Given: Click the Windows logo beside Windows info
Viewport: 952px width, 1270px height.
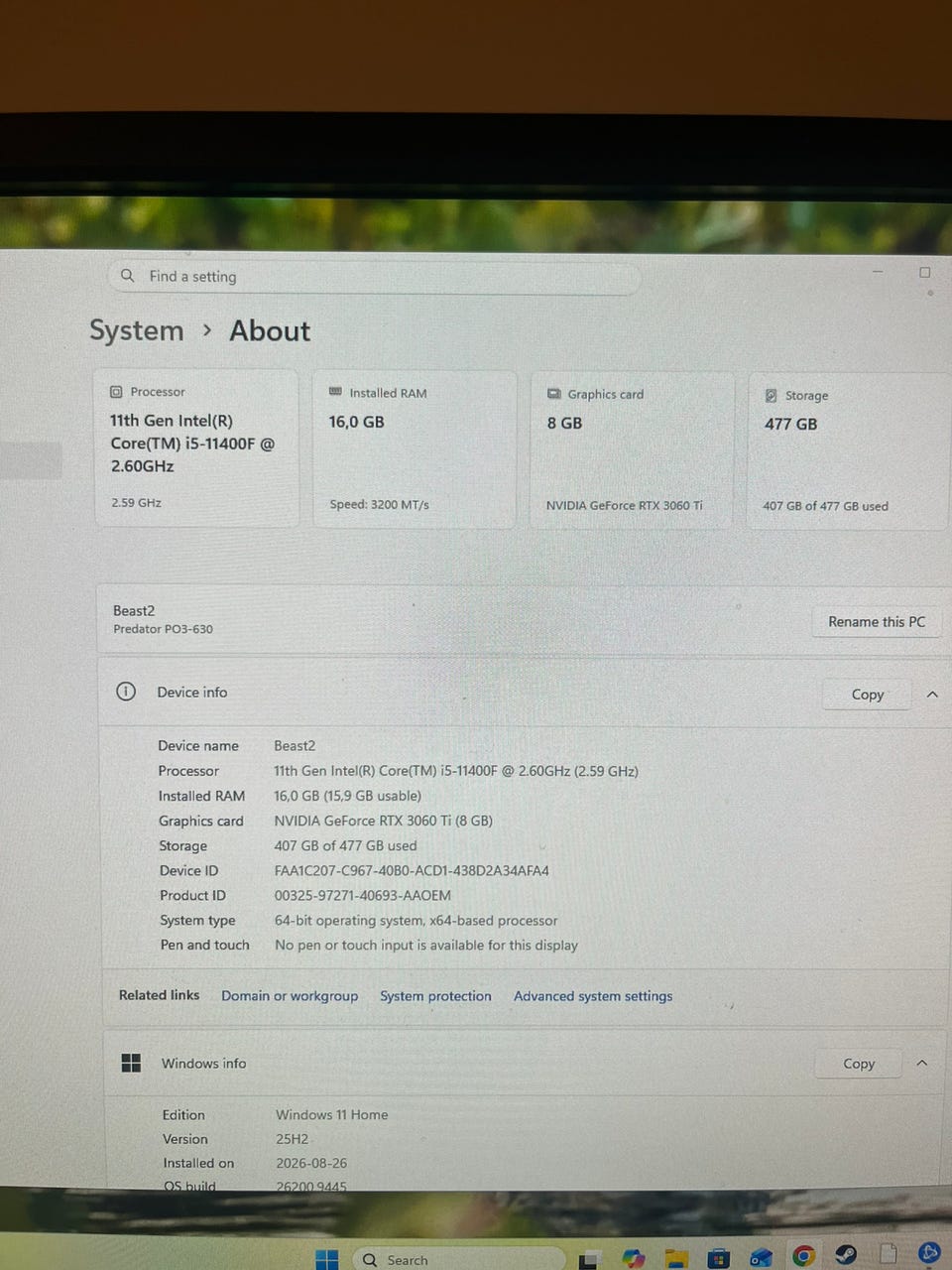Looking at the screenshot, I should (x=131, y=1063).
